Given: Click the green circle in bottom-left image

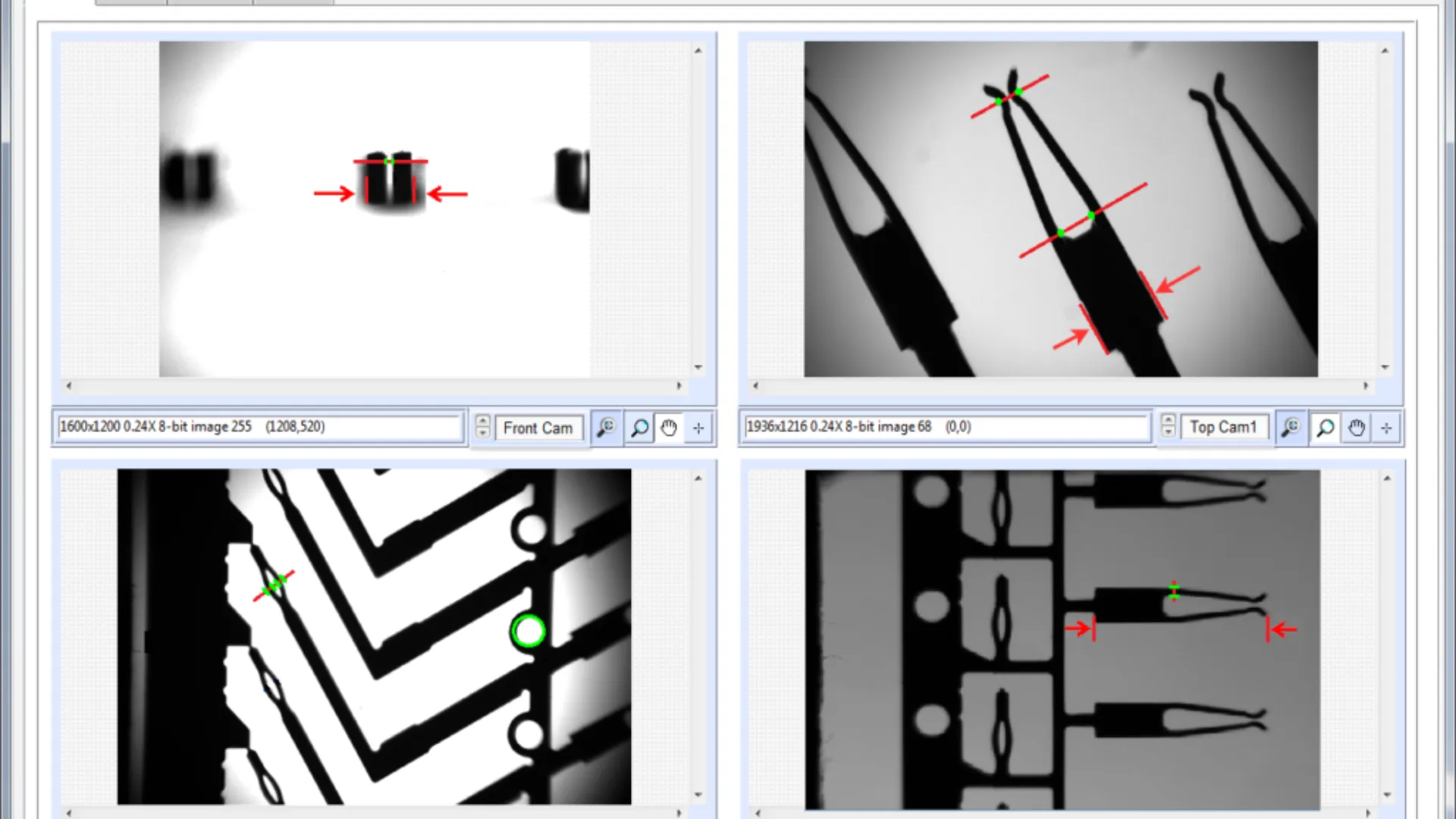Looking at the screenshot, I should coord(529,631).
